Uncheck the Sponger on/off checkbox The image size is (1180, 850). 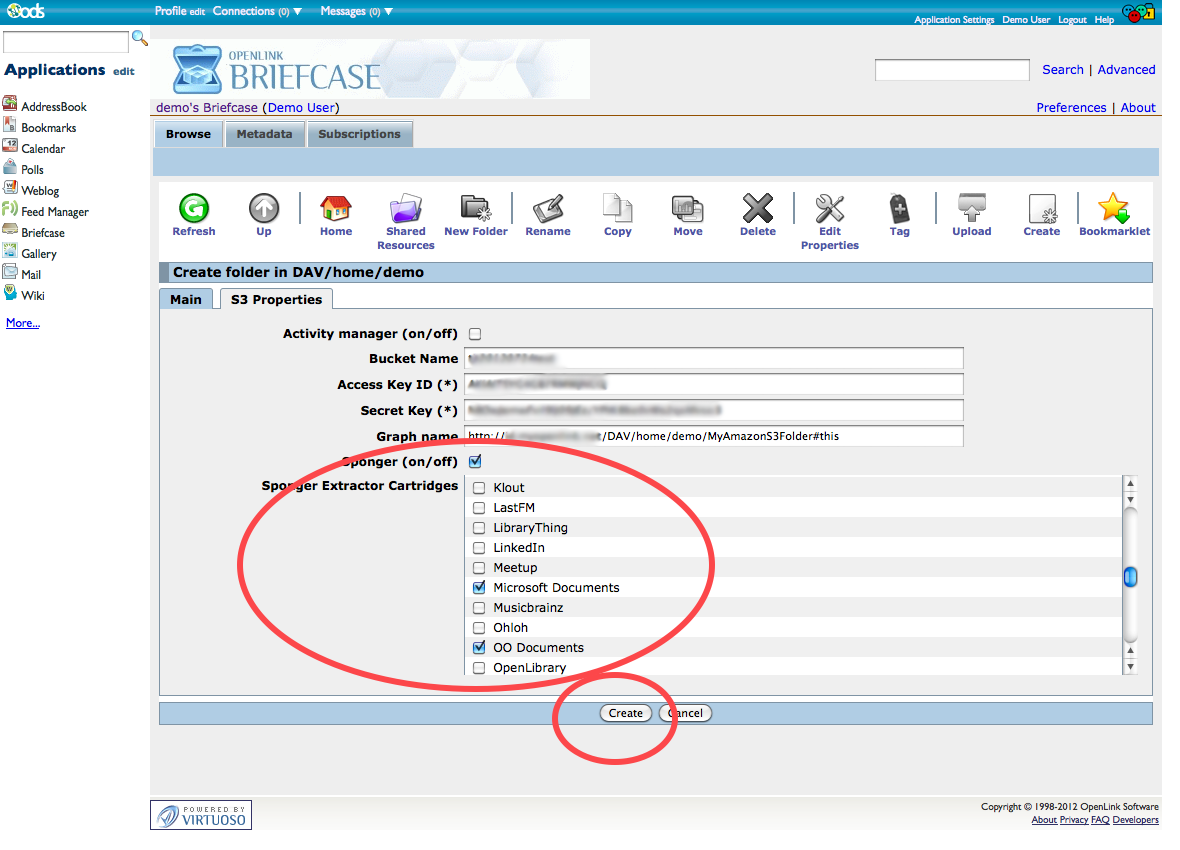[x=475, y=462]
